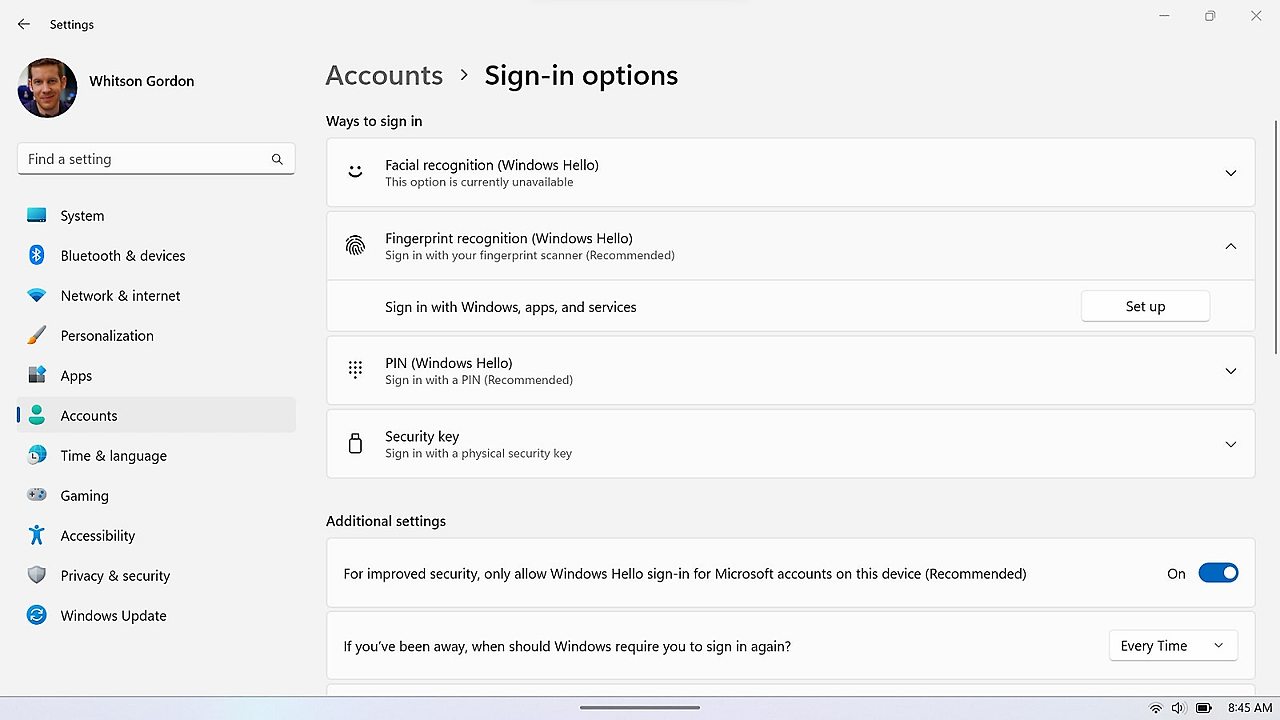Toggle Windows Hello only sign-in switch
The width and height of the screenshot is (1280, 720).
[x=1218, y=573]
